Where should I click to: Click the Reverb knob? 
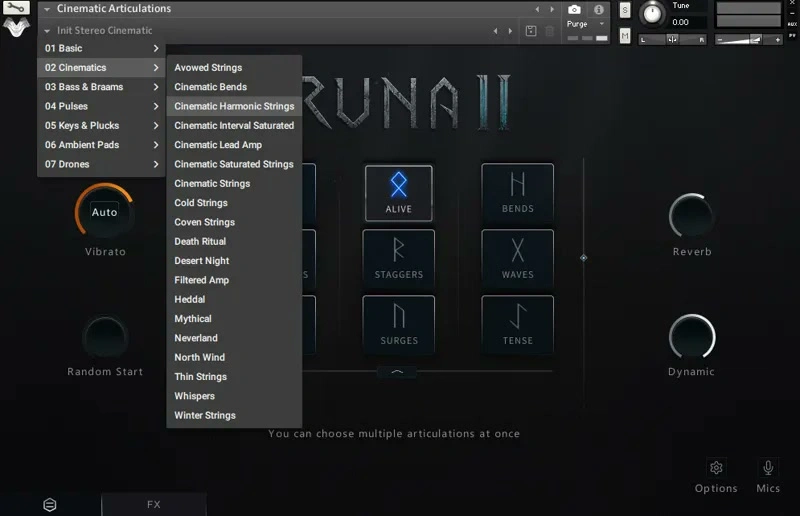[692, 216]
